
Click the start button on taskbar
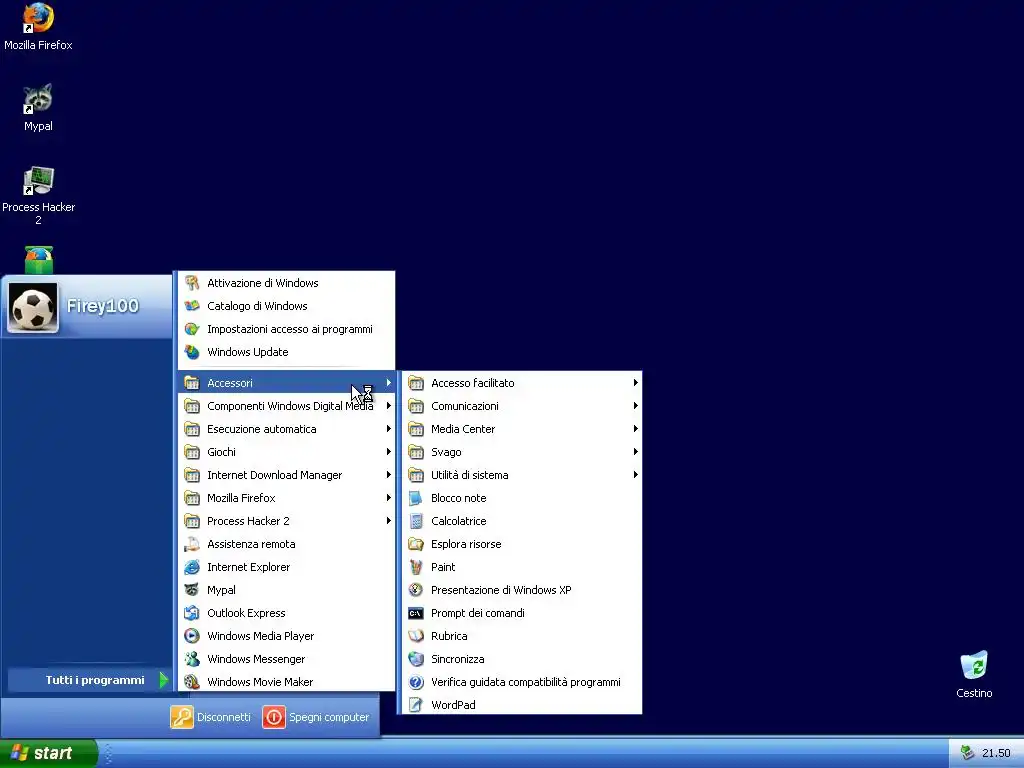click(48, 753)
